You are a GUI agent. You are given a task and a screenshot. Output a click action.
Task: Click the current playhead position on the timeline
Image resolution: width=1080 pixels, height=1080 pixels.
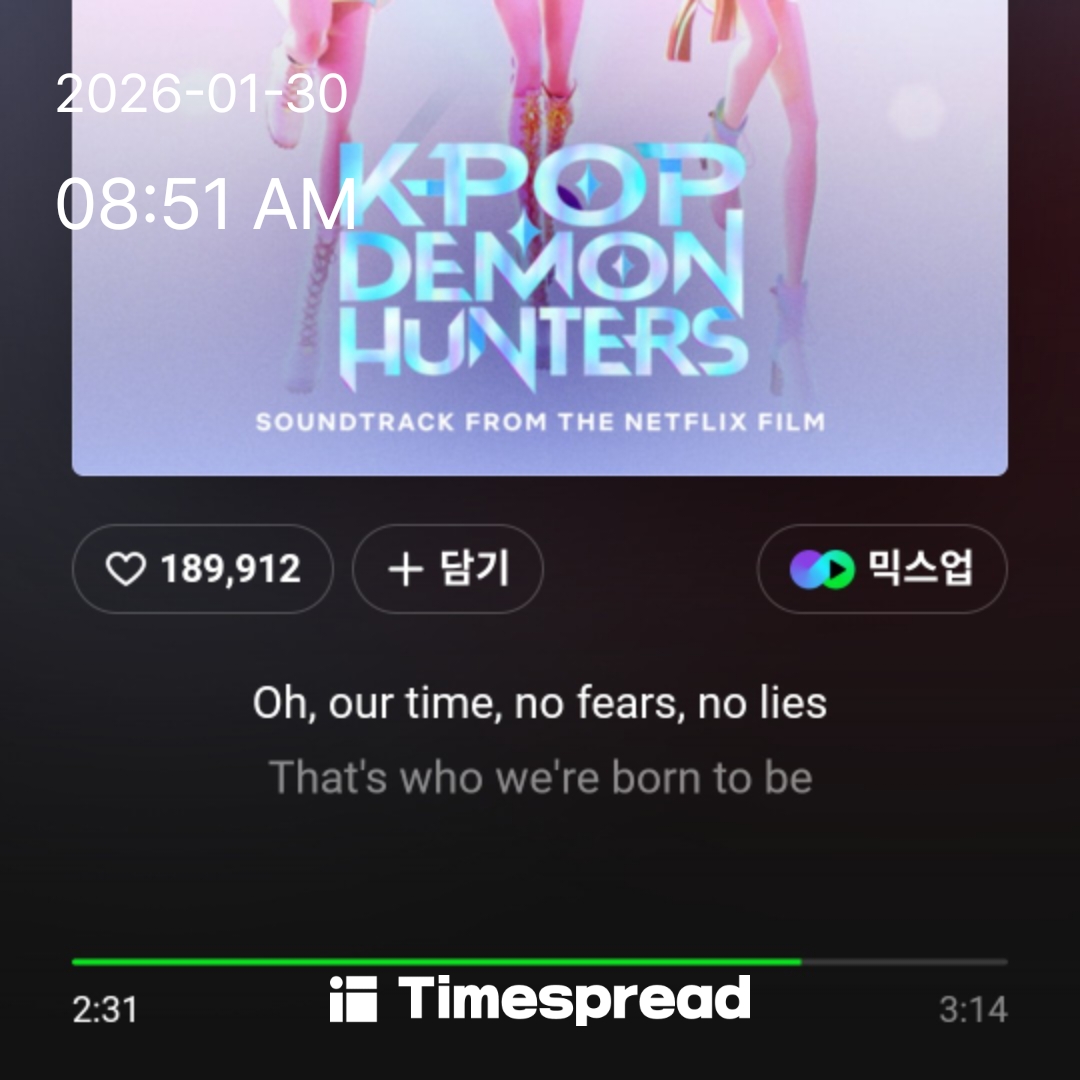point(801,962)
